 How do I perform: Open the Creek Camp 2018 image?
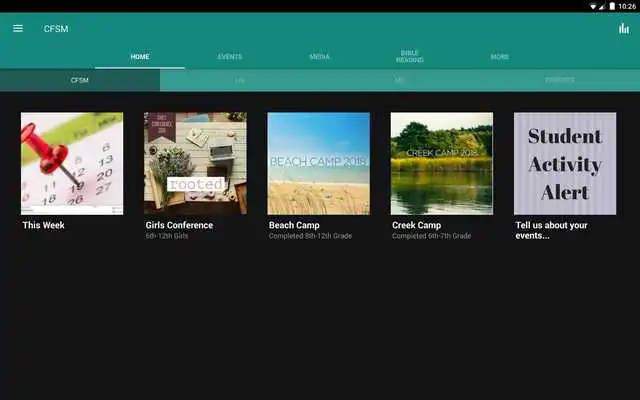coord(441,163)
